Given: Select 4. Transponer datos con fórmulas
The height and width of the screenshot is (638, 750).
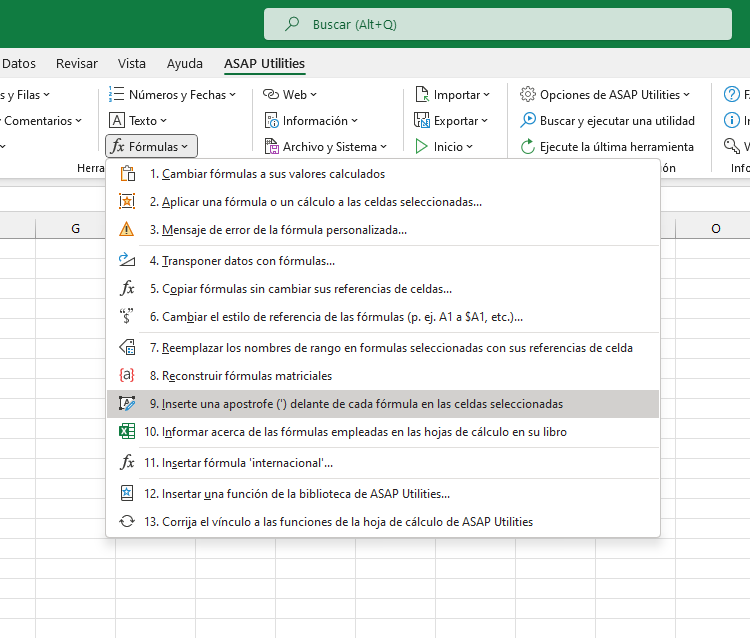Looking at the screenshot, I should (x=383, y=260).
